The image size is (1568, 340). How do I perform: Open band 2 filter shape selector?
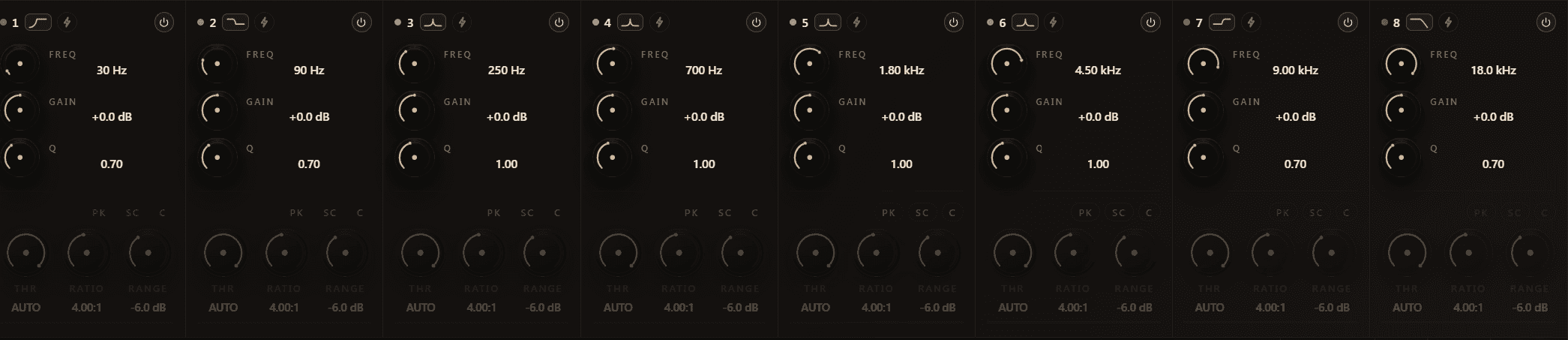(x=235, y=23)
